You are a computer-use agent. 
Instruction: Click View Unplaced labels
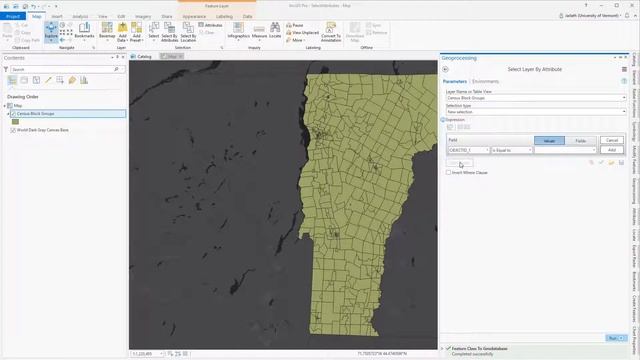pos(302,33)
